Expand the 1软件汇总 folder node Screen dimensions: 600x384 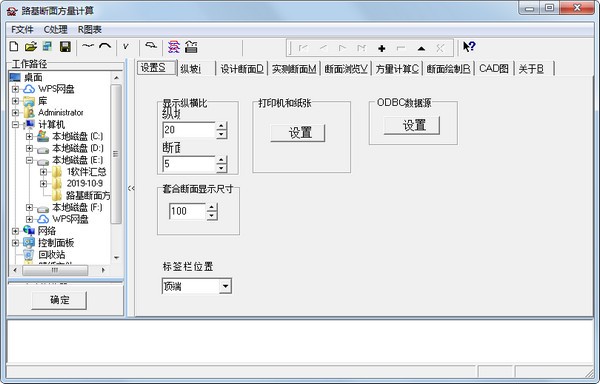pos(44,172)
